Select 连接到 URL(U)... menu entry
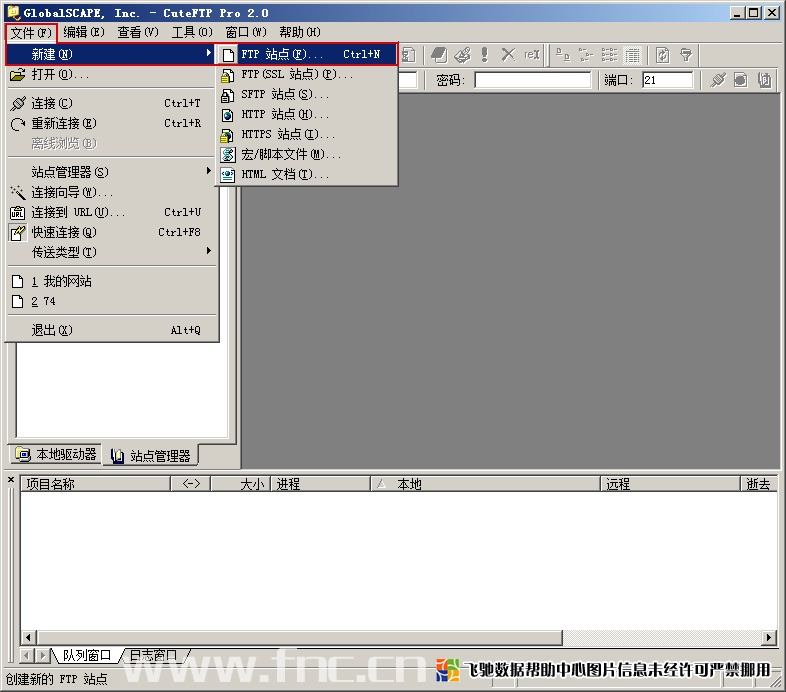Image resolution: width=786 pixels, height=692 pixels. coord(111,213)
